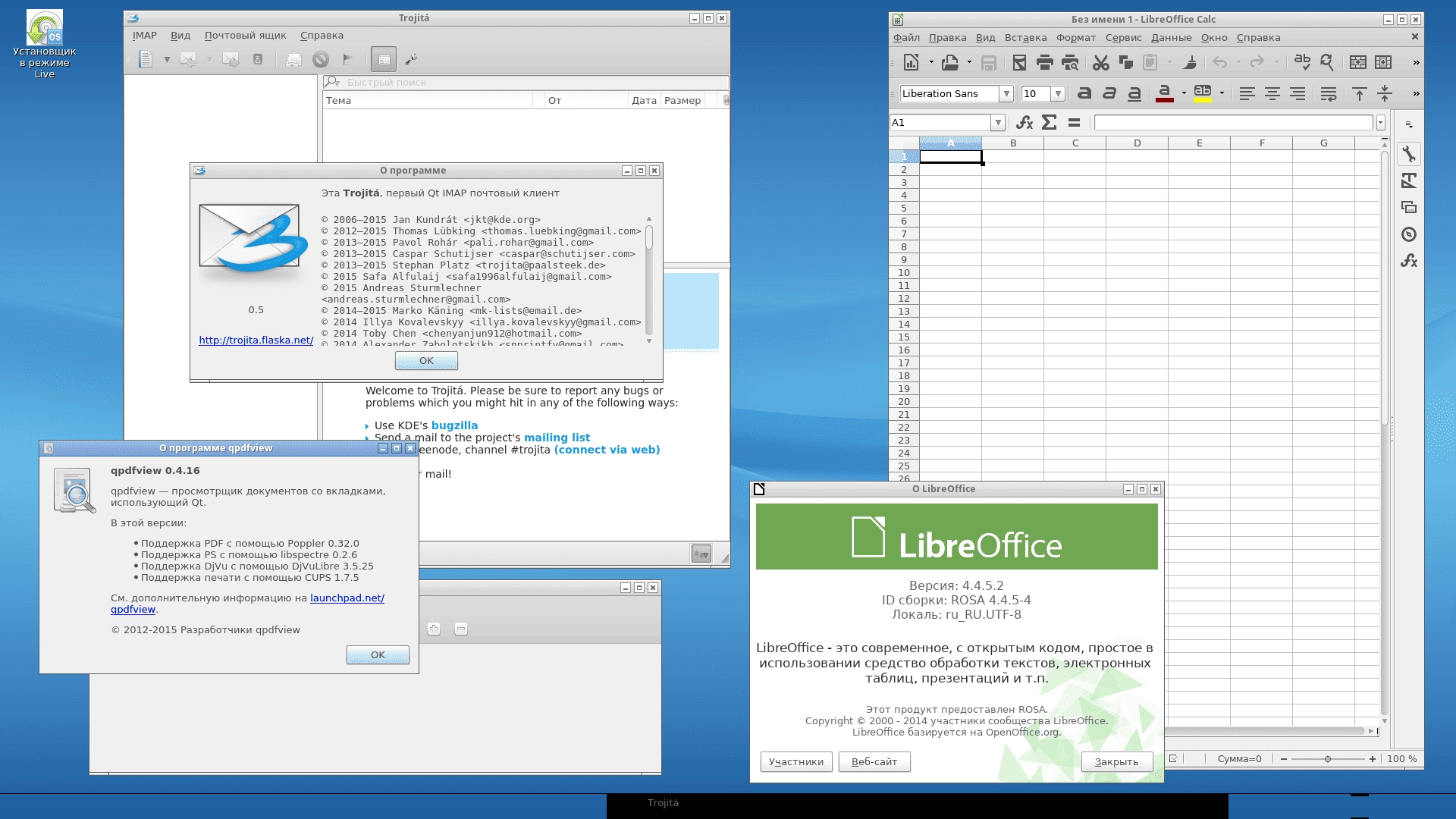
Task: Click Веб-сайт button in LibreOffice dialog
Action: point(874,762)
